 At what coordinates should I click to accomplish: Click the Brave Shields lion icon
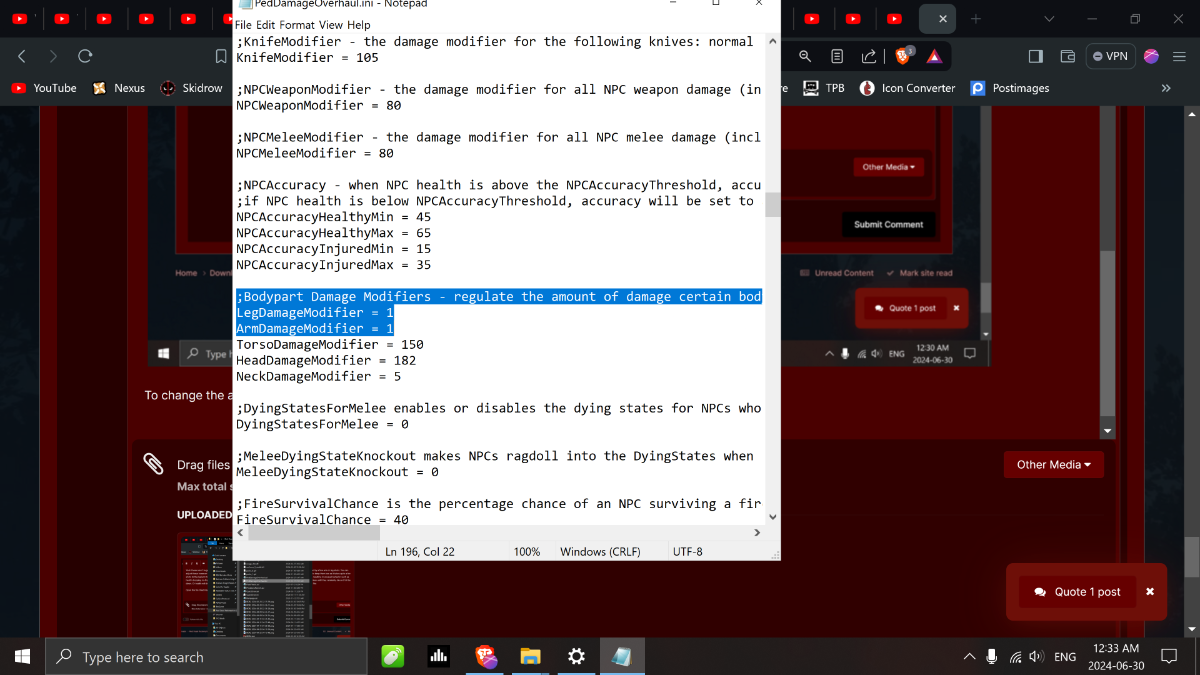coord(903,56)
